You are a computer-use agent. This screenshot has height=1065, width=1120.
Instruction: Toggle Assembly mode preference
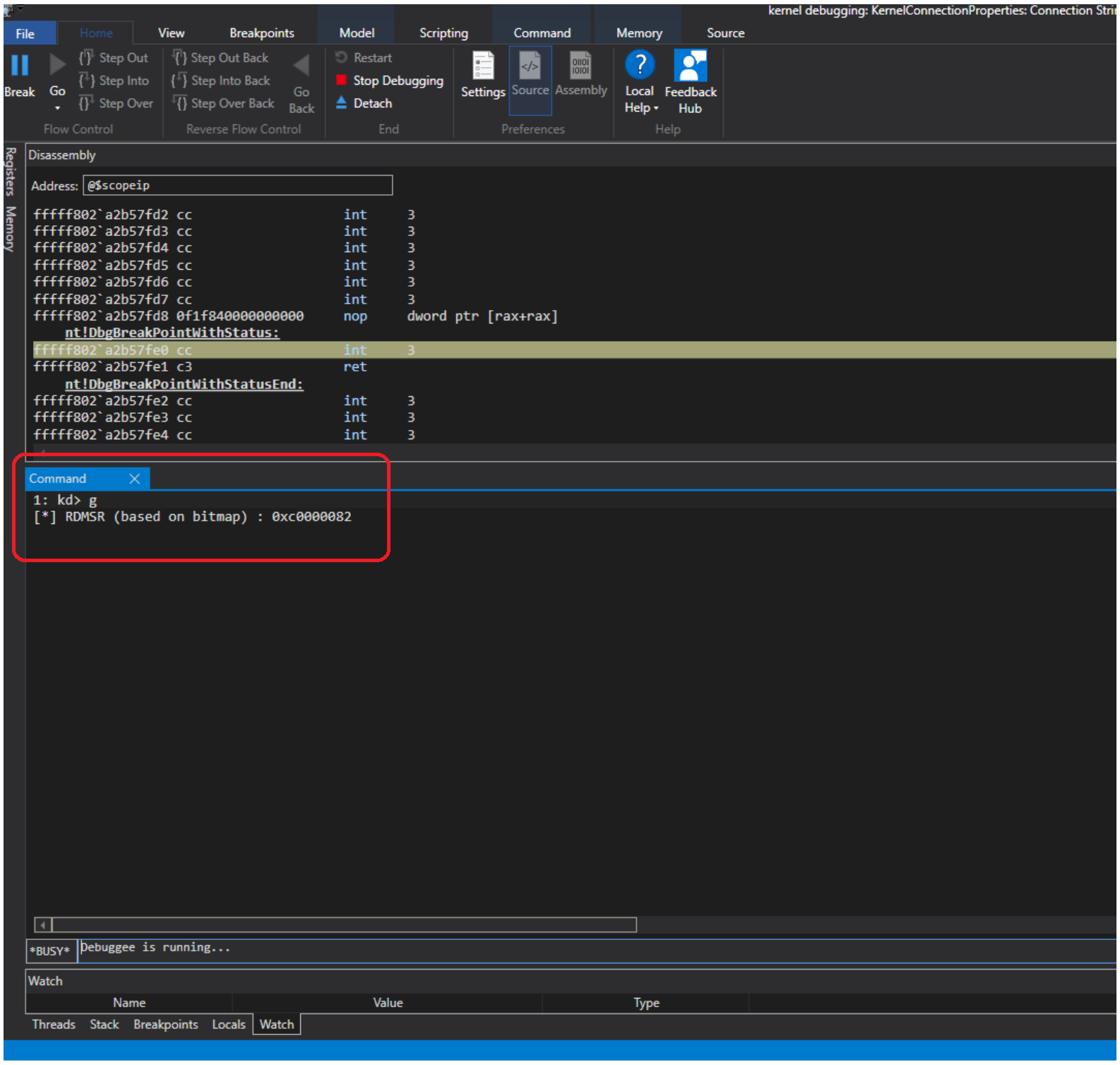pos(581,73)
